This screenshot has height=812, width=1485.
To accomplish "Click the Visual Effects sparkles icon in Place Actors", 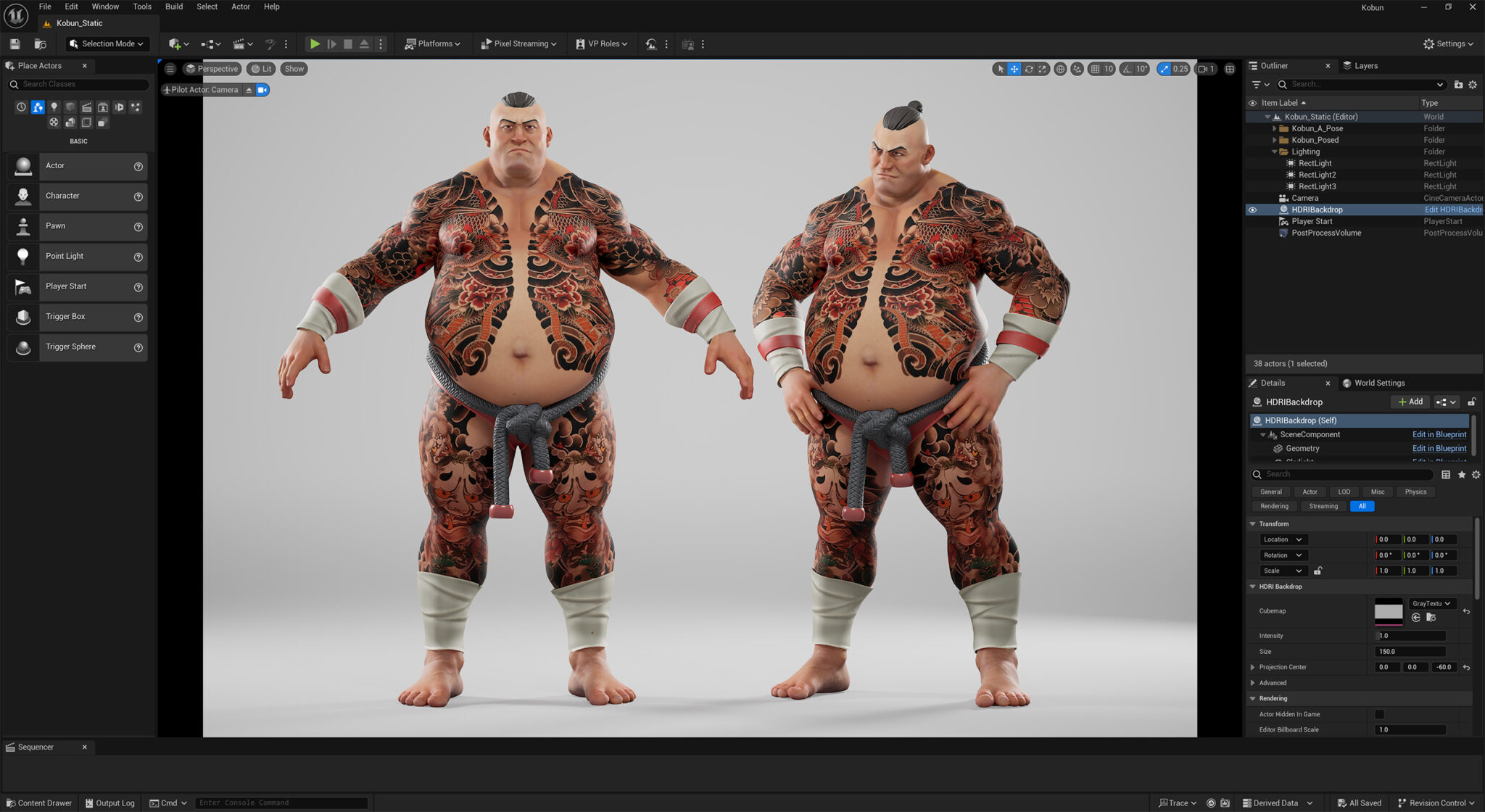I will click(136, 107).
